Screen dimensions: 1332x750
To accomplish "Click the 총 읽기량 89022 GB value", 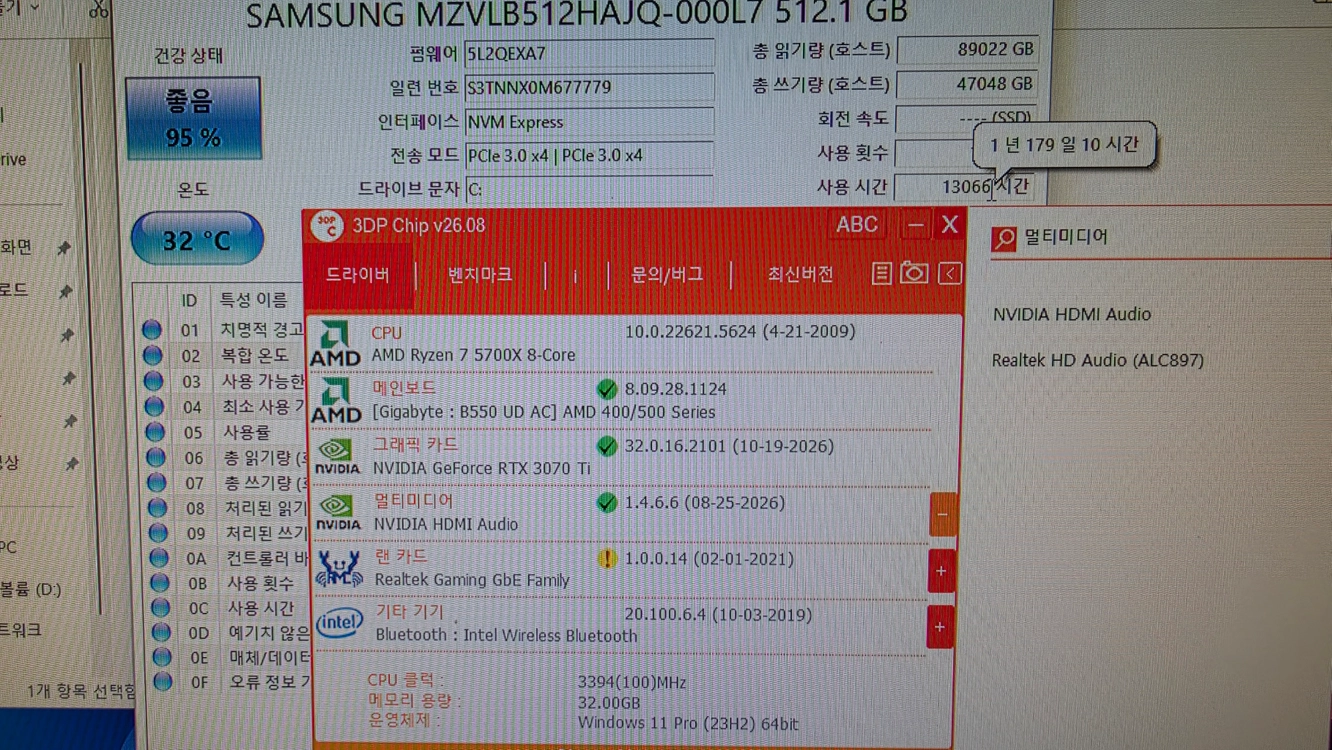I will (967, 49).
